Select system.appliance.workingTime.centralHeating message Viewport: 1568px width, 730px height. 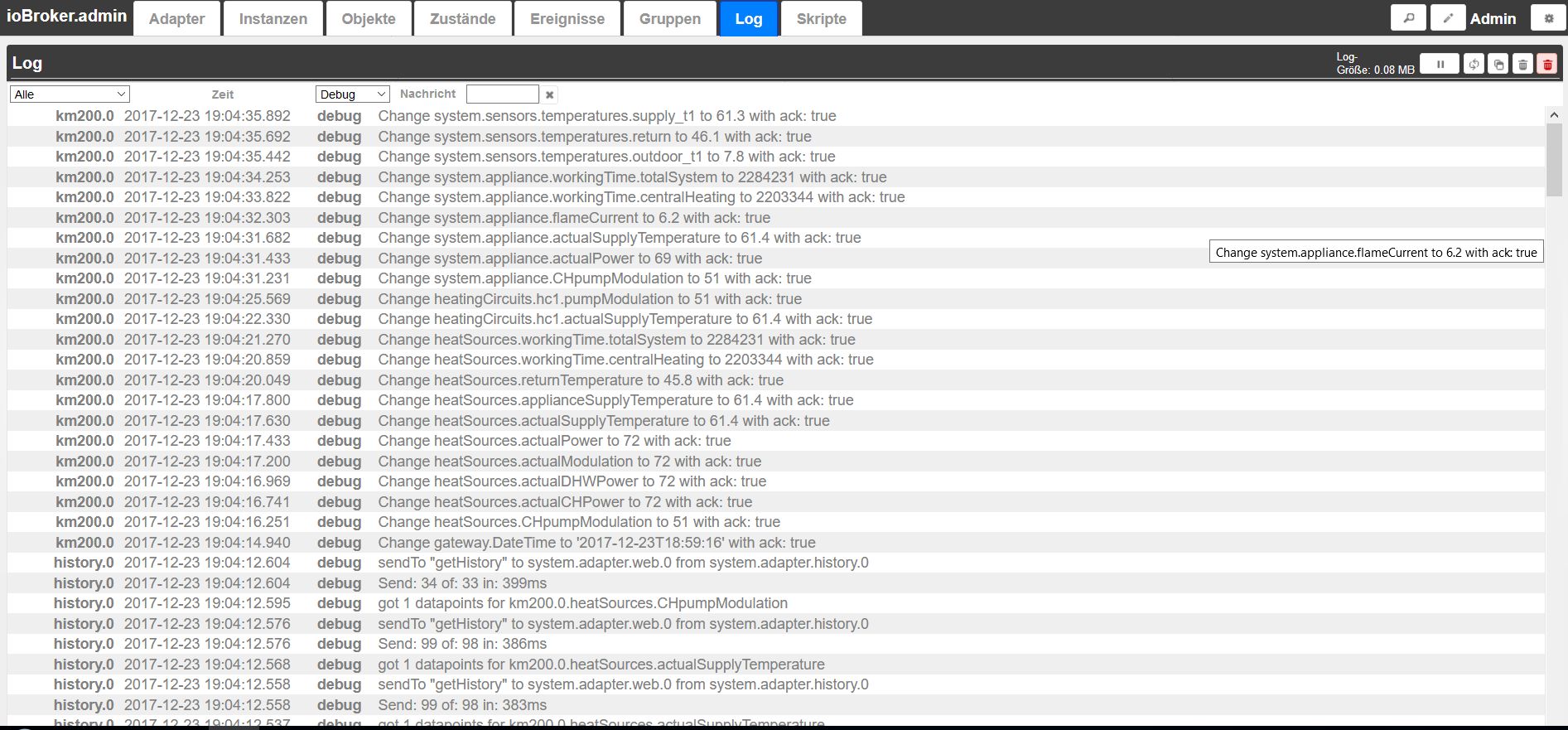tap(641, 197)
